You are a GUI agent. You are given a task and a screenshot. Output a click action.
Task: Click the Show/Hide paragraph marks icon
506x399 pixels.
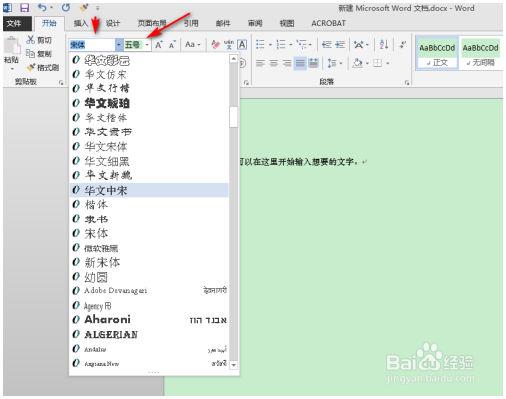(403, 44)
